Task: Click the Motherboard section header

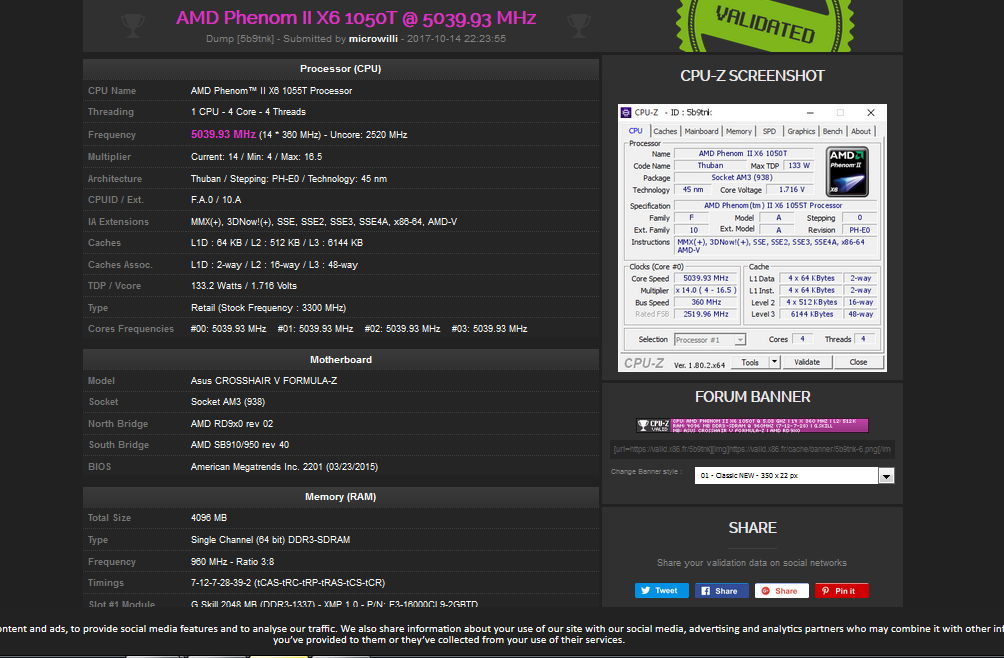Action: coord(341,360)
